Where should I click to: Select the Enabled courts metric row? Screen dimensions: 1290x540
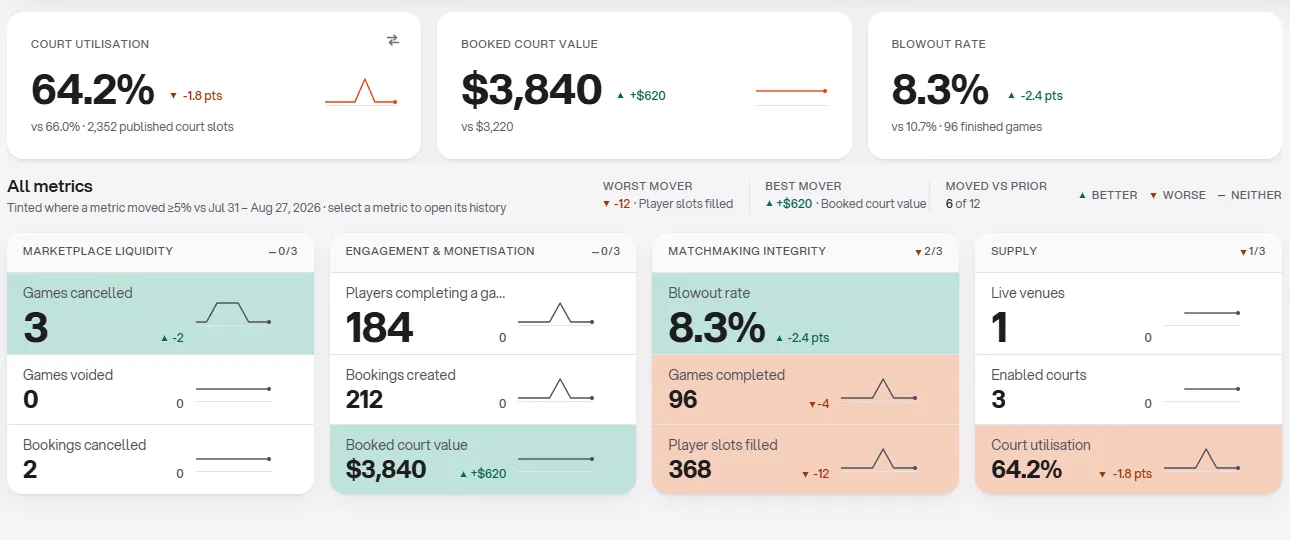[1128, 390]
